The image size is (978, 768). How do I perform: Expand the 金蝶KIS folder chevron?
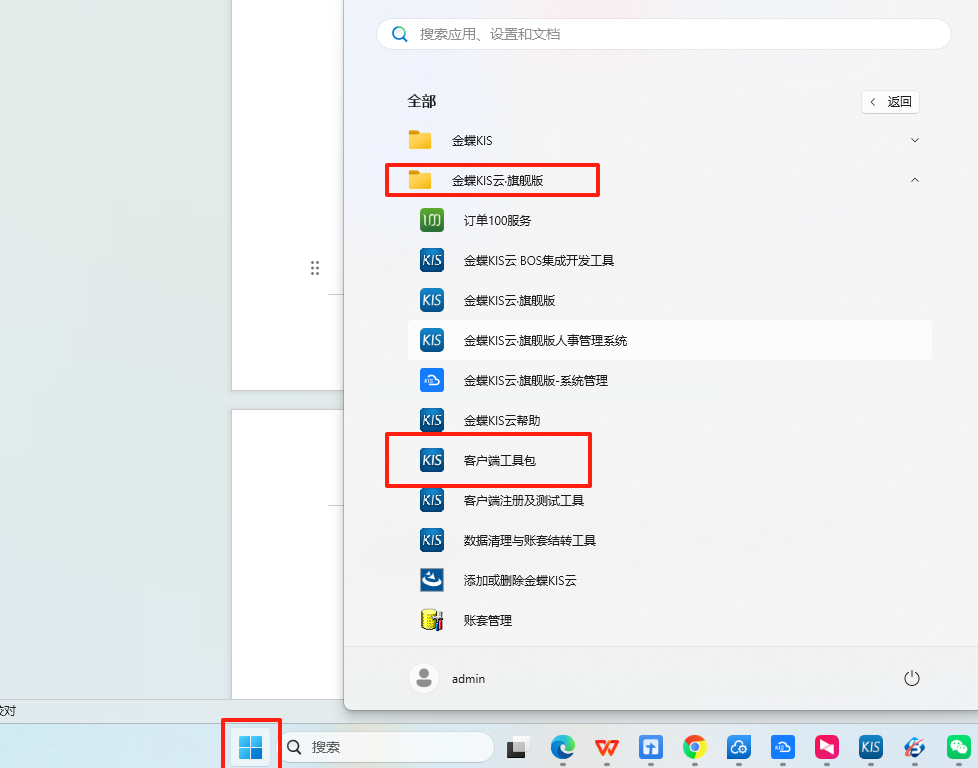[914, 140]
